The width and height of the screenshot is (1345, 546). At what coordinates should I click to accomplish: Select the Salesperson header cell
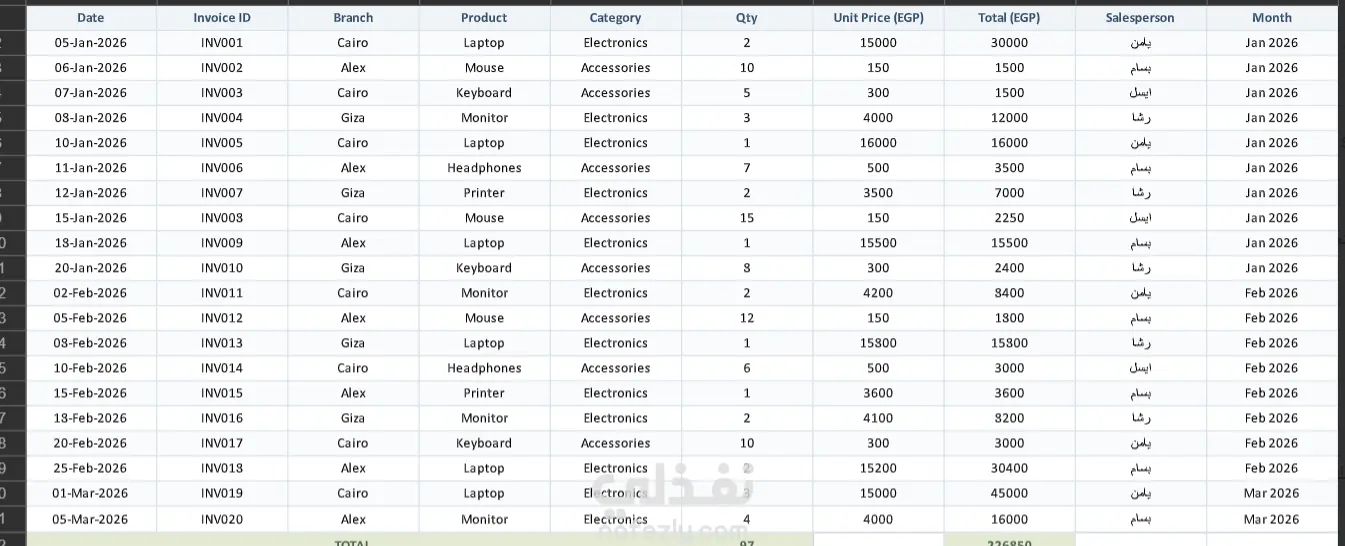[x=1140, y=18]
